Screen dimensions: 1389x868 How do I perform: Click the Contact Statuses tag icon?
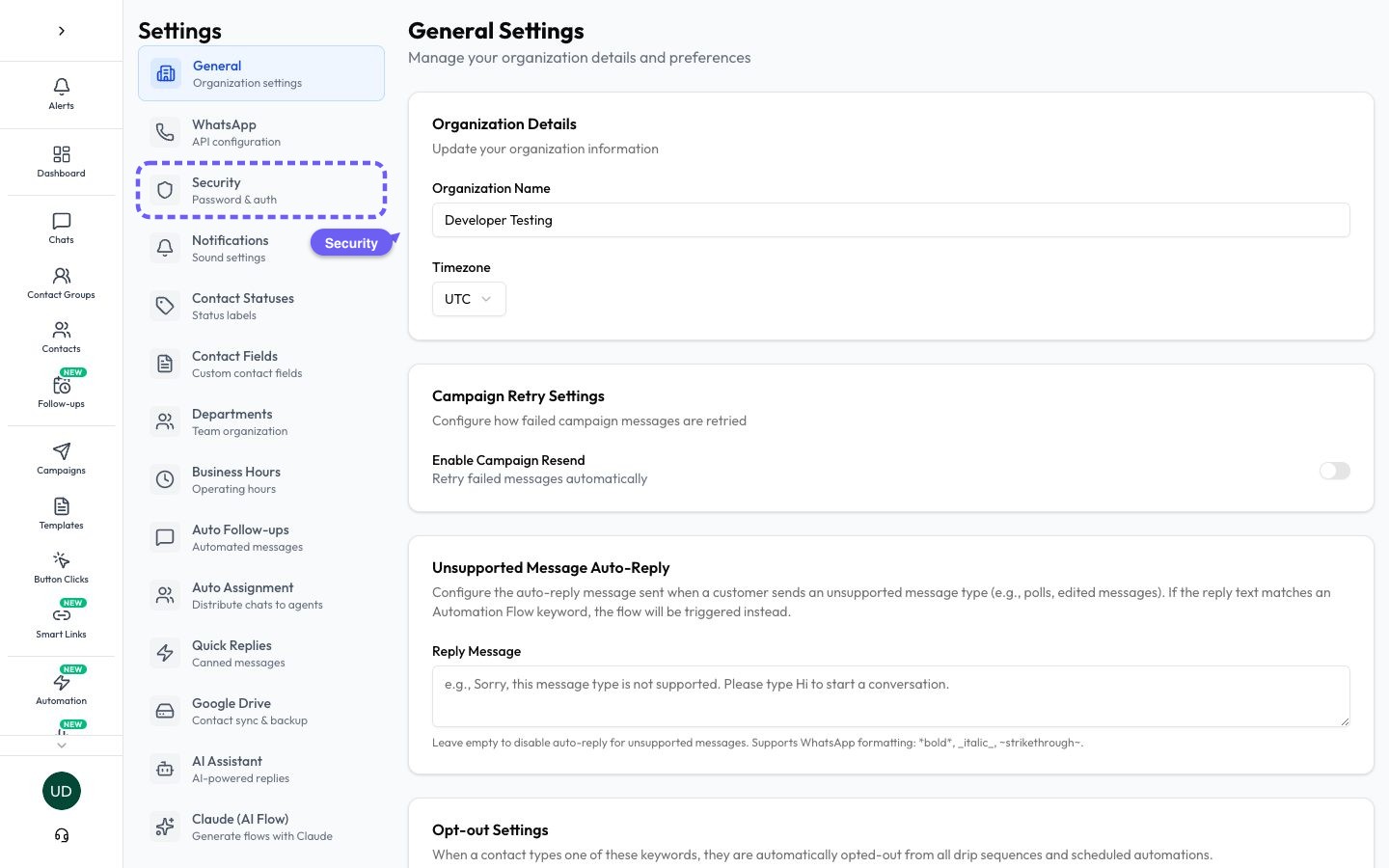click(165, 306)
